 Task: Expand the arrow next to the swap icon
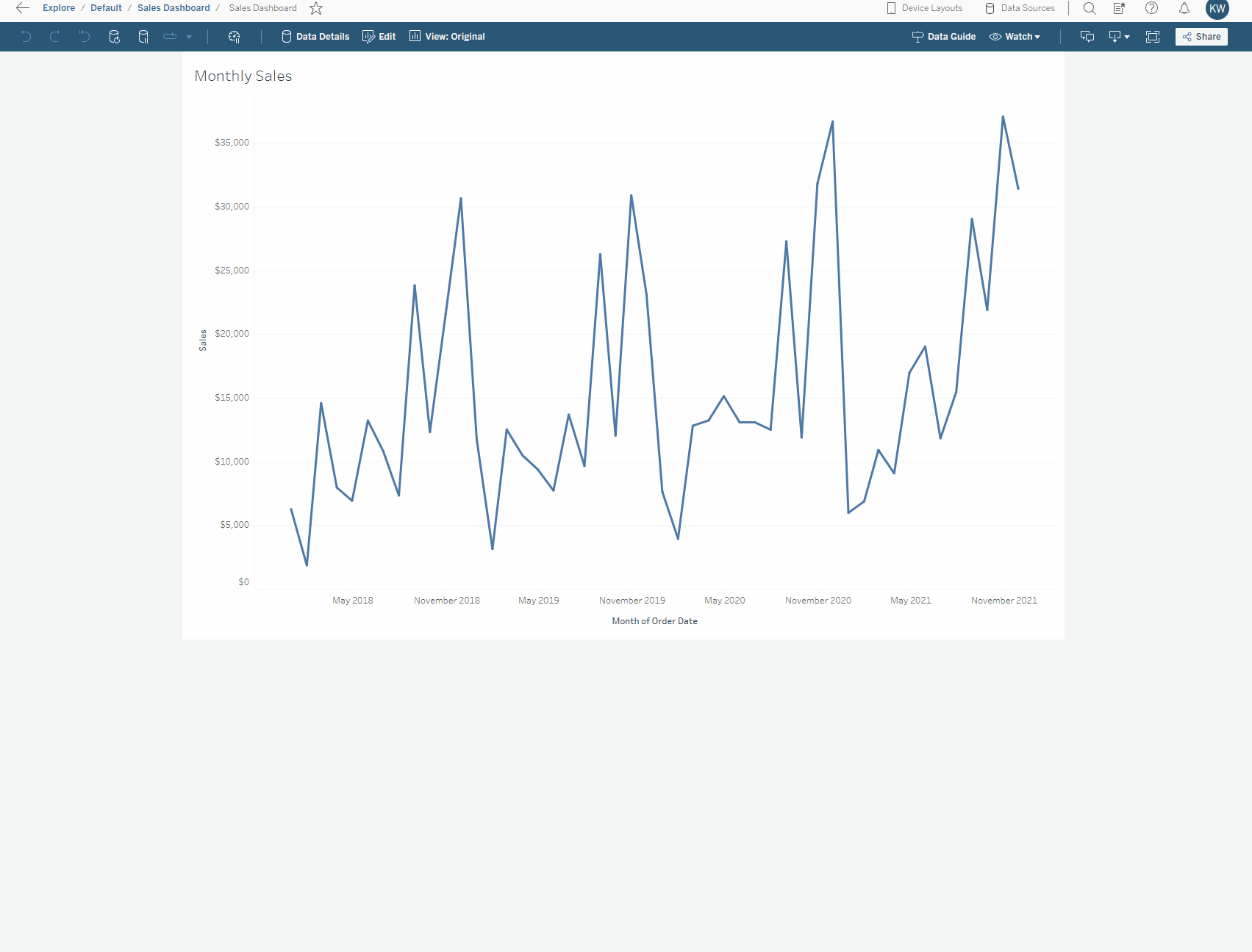point(189,37)
